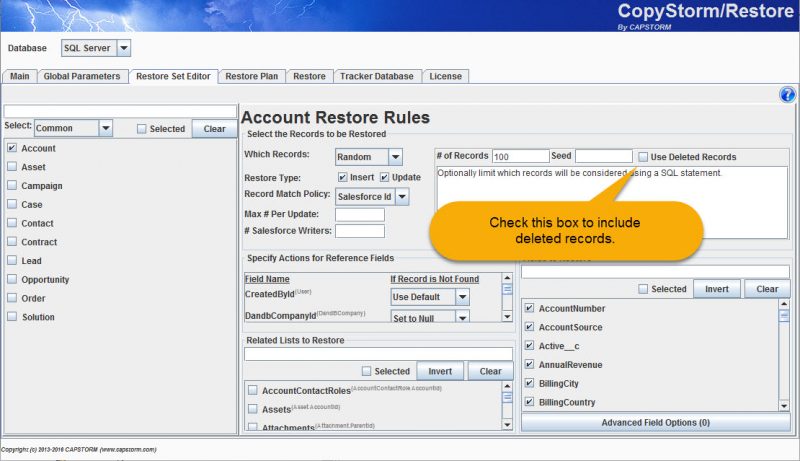This screenshot has height=461, width=800.
Task: Tick the Case object checkbox
Action: (x=12, y=204)
